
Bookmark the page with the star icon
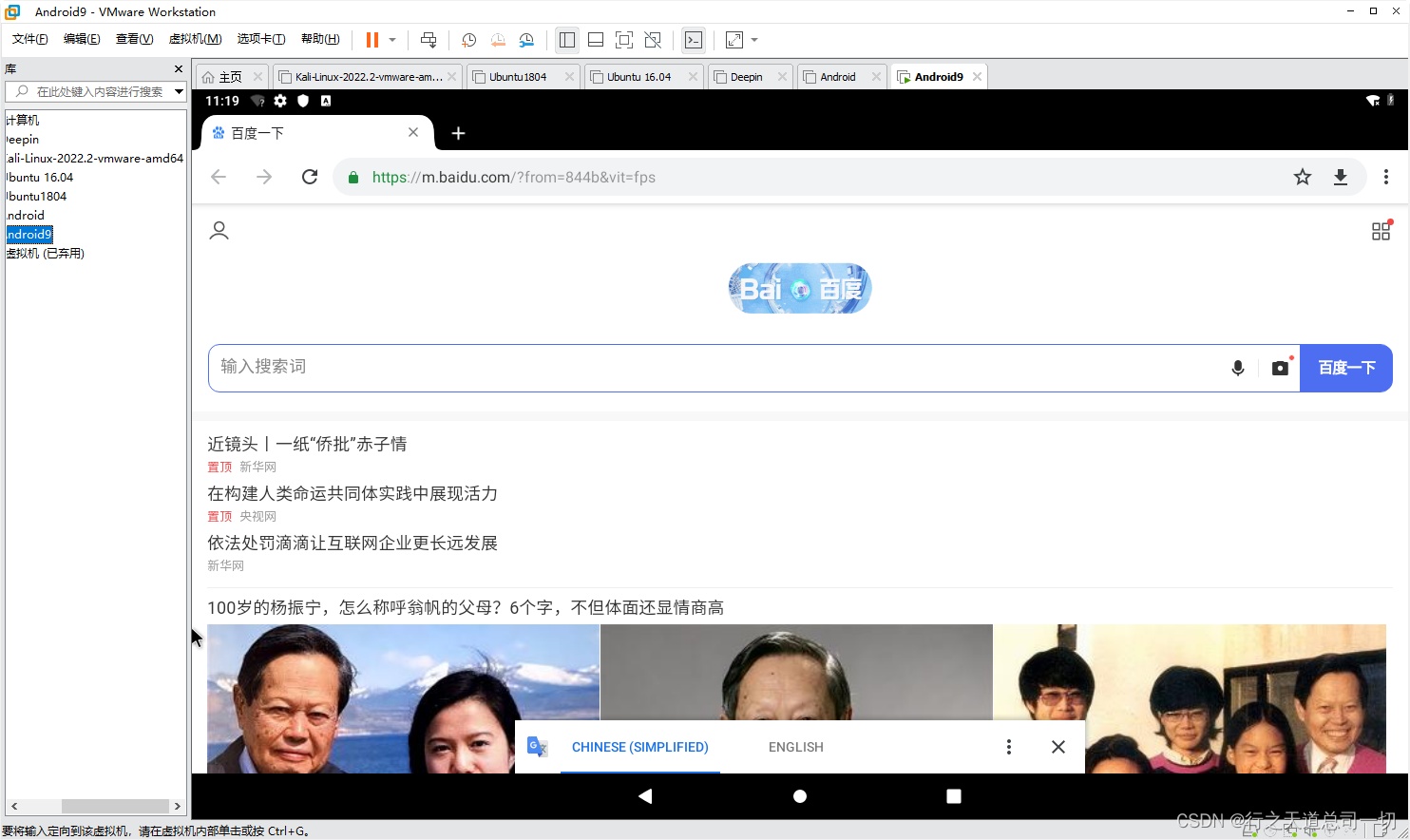pyautogui.click(x=1303, y=177)
